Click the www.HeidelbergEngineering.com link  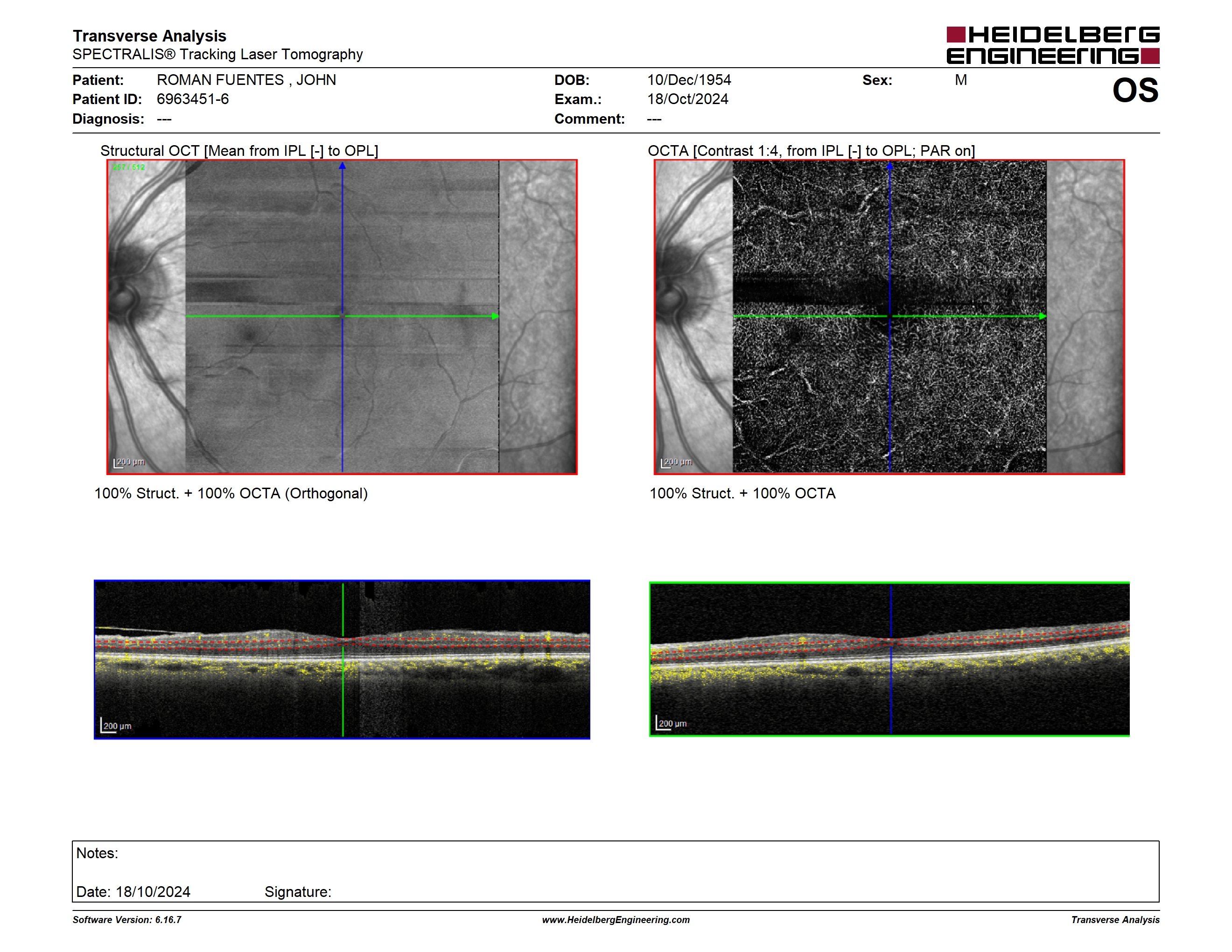coord(616,920)
